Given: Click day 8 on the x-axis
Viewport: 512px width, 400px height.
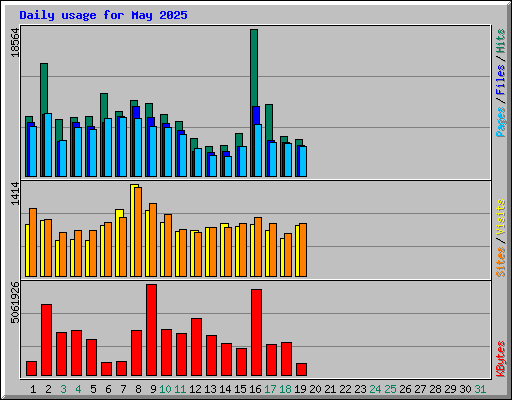Looking at the screenshot, I should [x=138, y=389].
